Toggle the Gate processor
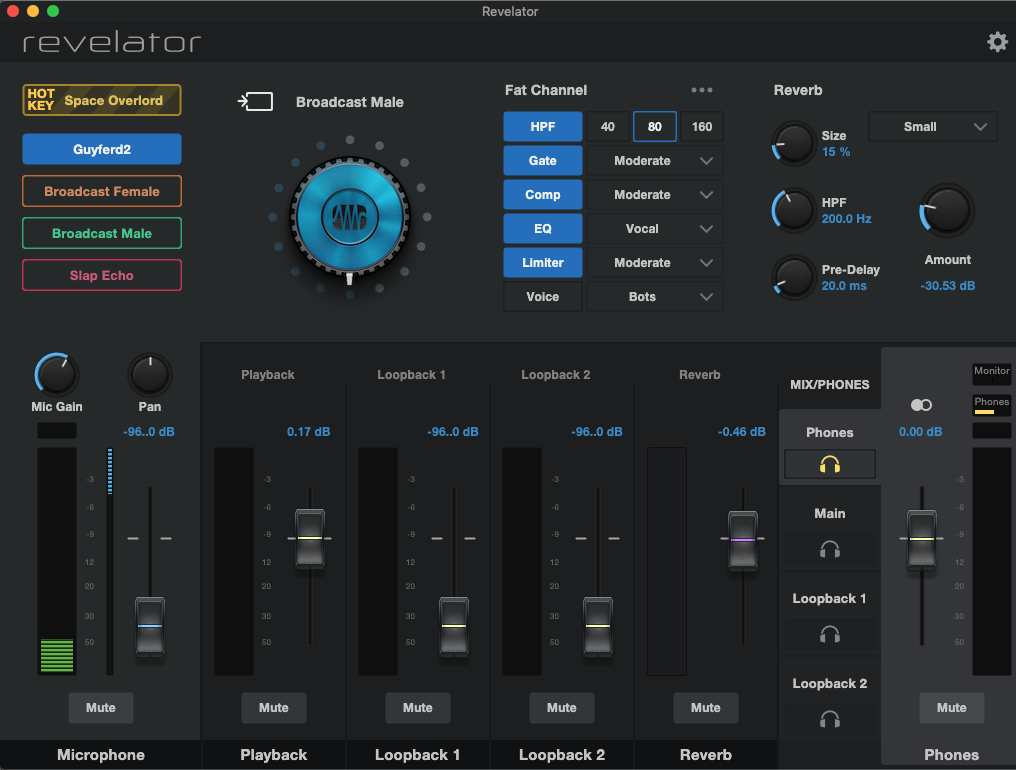Image resolution: width=1016 pixels, height=770 pixels. point(542,161)
